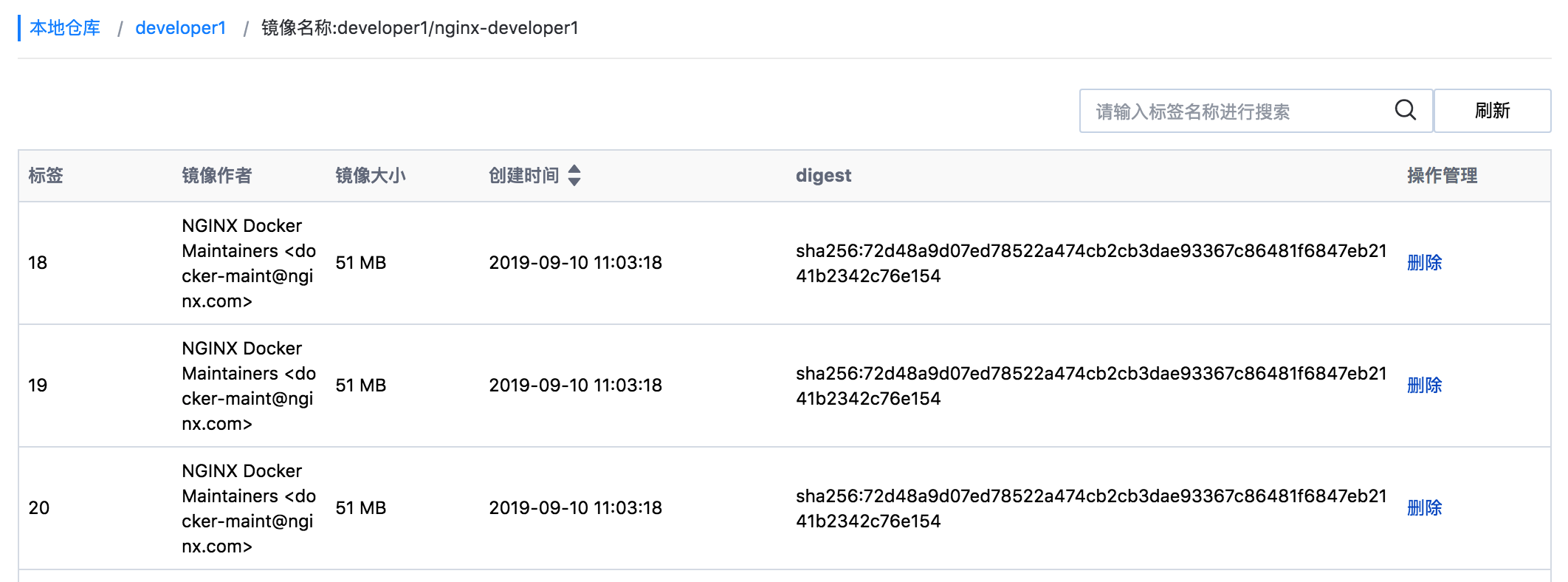Click the 刷新 refresh button
1568x582 pixels.
coord(1493,111)
